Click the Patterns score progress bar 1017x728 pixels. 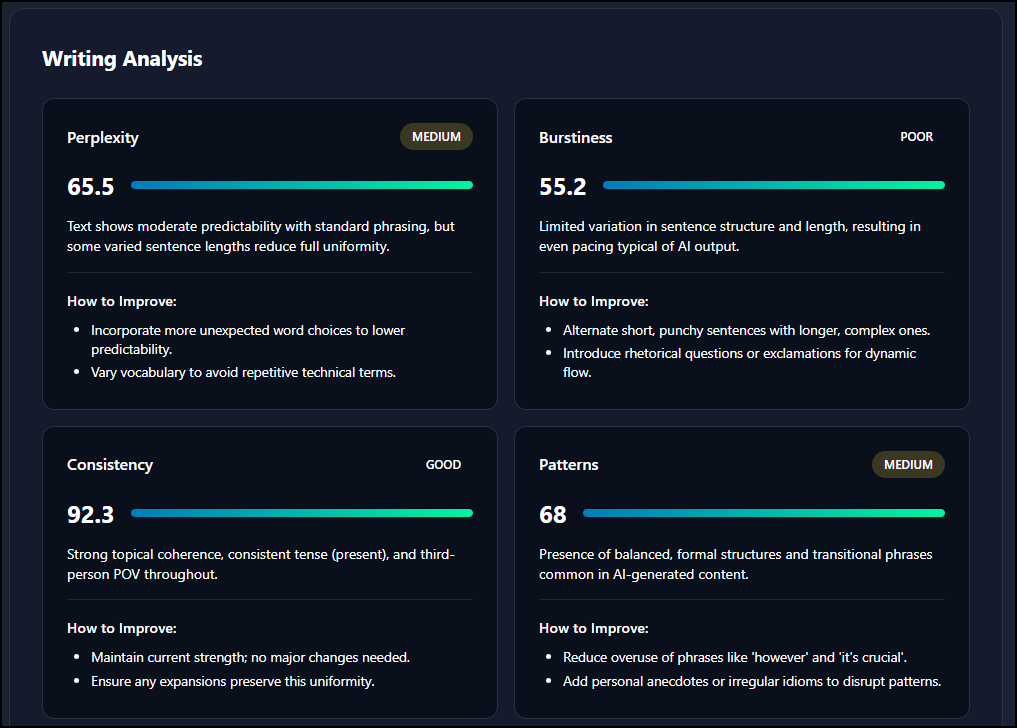[763, 513]
